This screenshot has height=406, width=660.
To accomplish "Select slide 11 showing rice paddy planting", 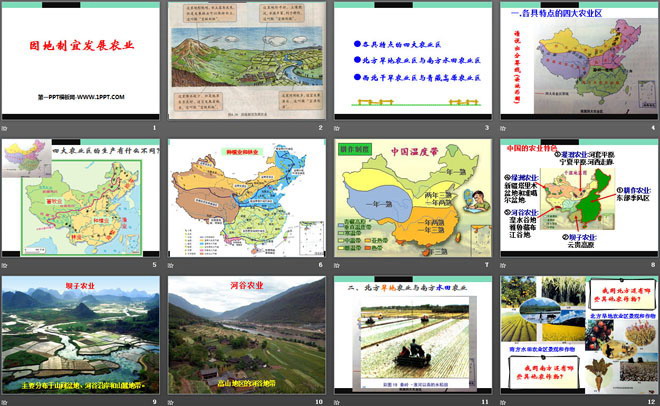I will tap(412, 334).
